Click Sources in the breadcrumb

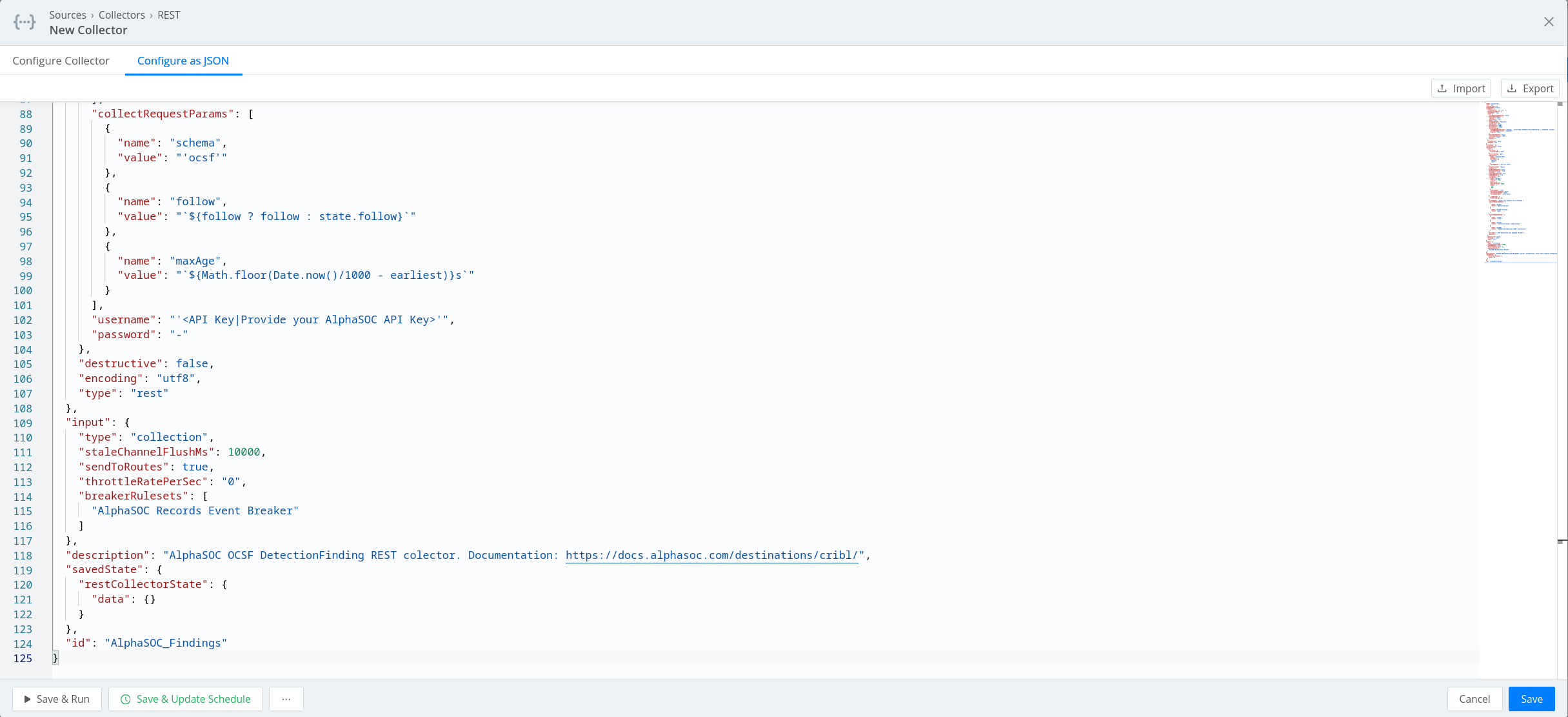click(x=68, y=15)
